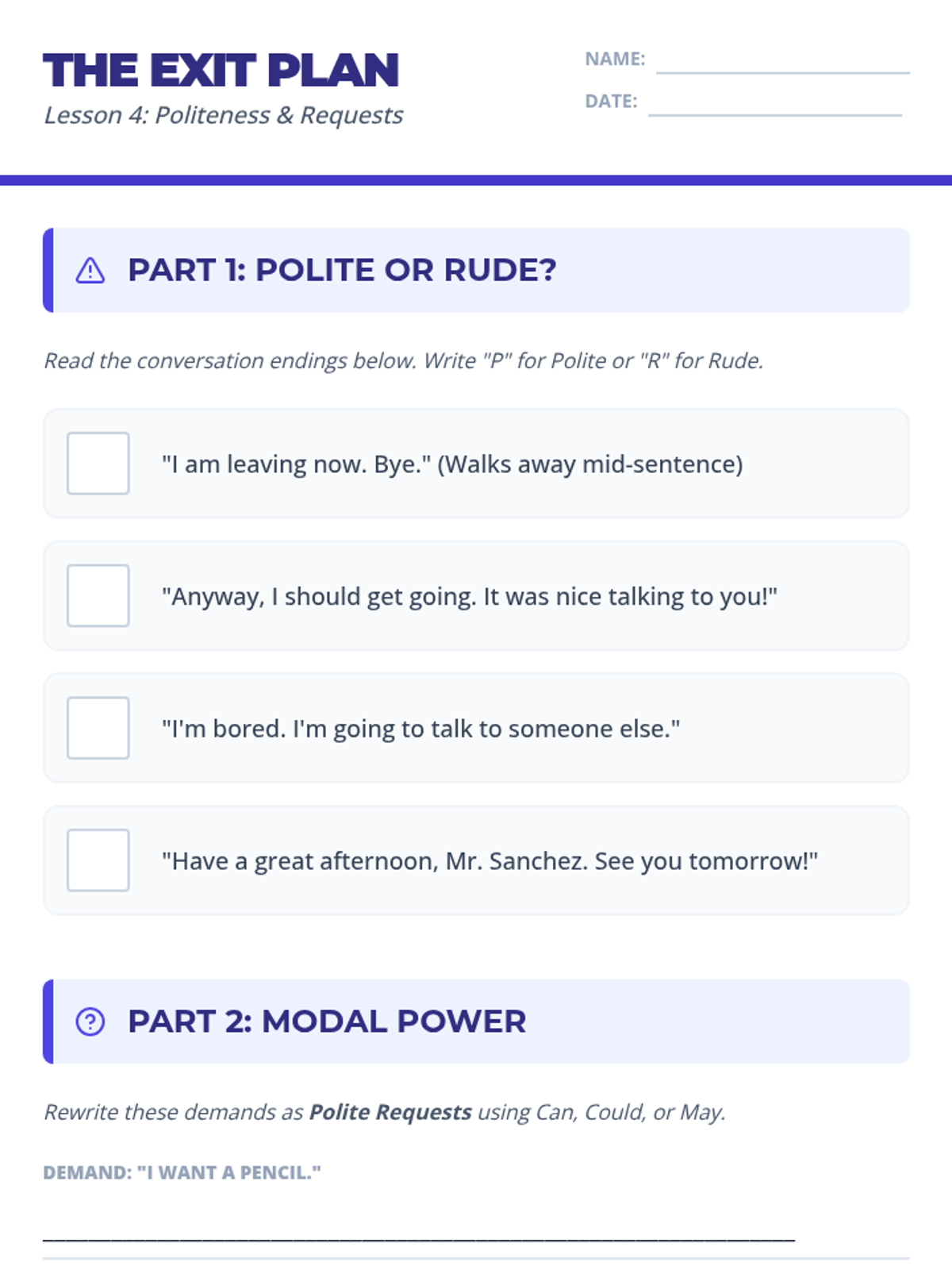Click the "THE EXIT PLAN" title
The image size is (952, 1270).
[x=221, y=71]
